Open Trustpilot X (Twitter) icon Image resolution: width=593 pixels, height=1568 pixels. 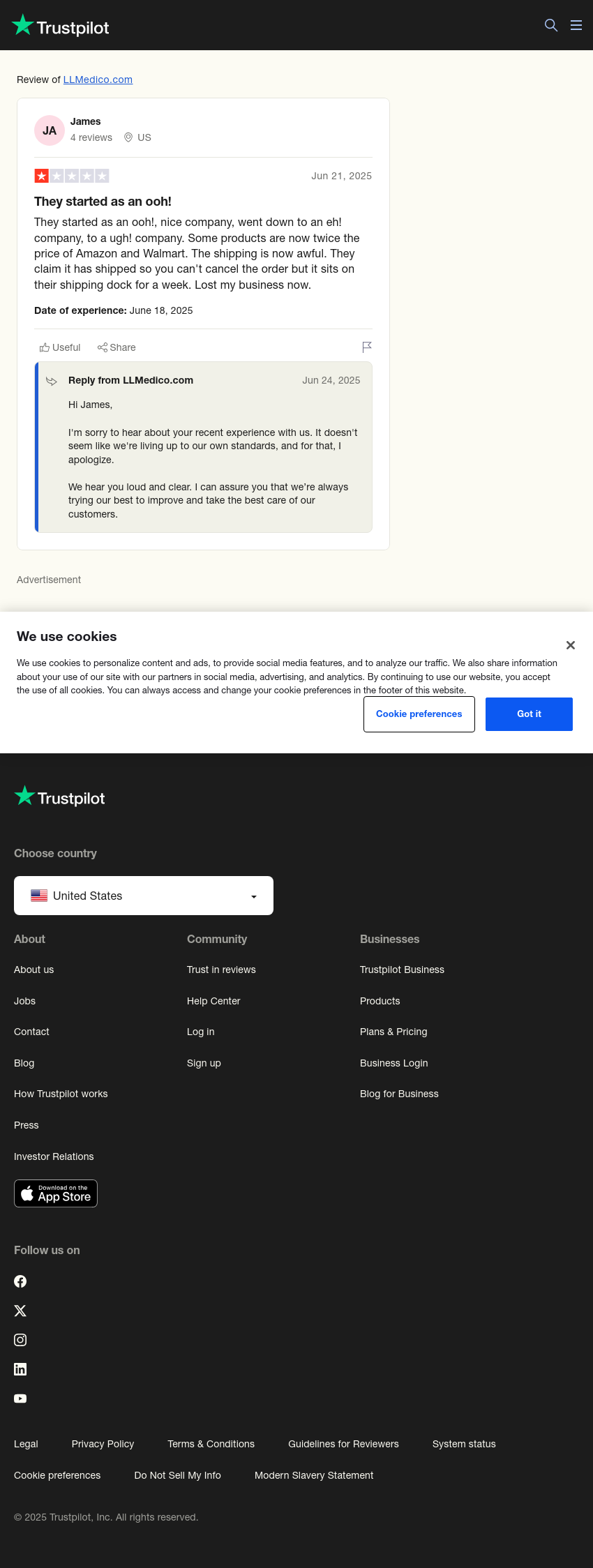coord(20,1311)
